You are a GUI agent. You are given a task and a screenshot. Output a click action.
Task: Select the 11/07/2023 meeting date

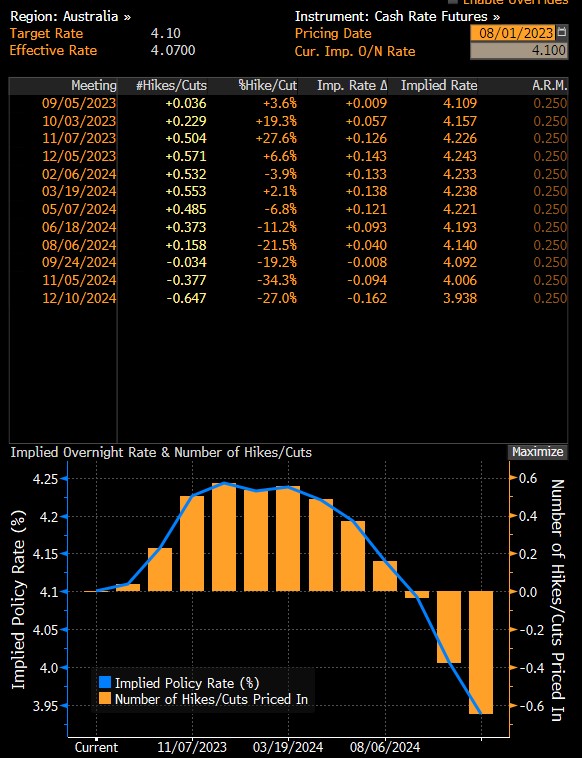pos(79,138)
